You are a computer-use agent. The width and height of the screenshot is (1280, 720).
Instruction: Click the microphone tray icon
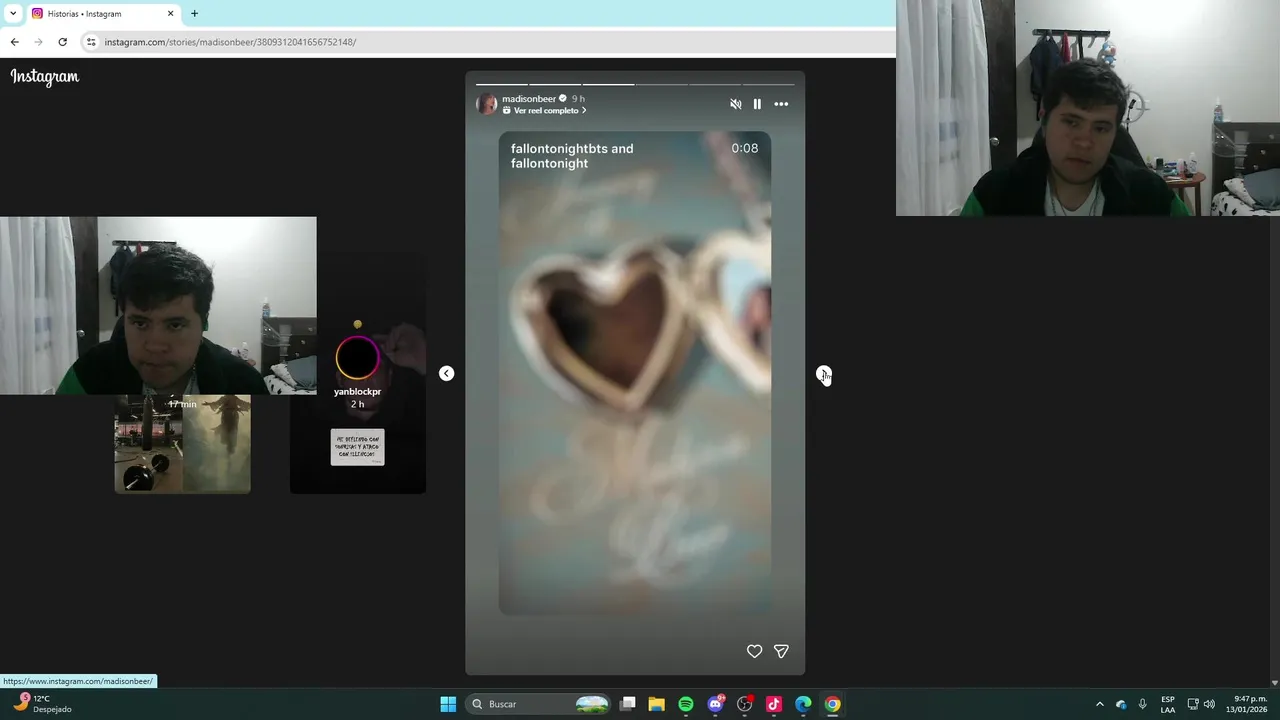(x=1143, y=704)
